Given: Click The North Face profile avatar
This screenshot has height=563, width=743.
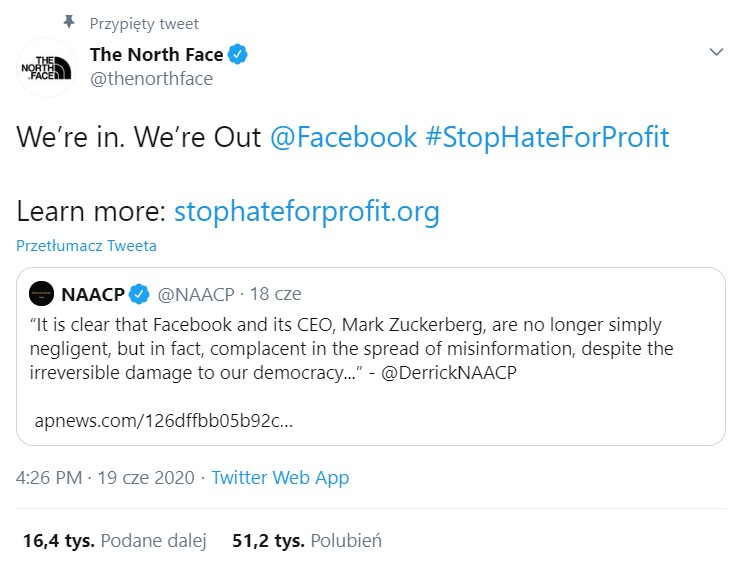Looking at the screenshot, I should tap(46, 67).
